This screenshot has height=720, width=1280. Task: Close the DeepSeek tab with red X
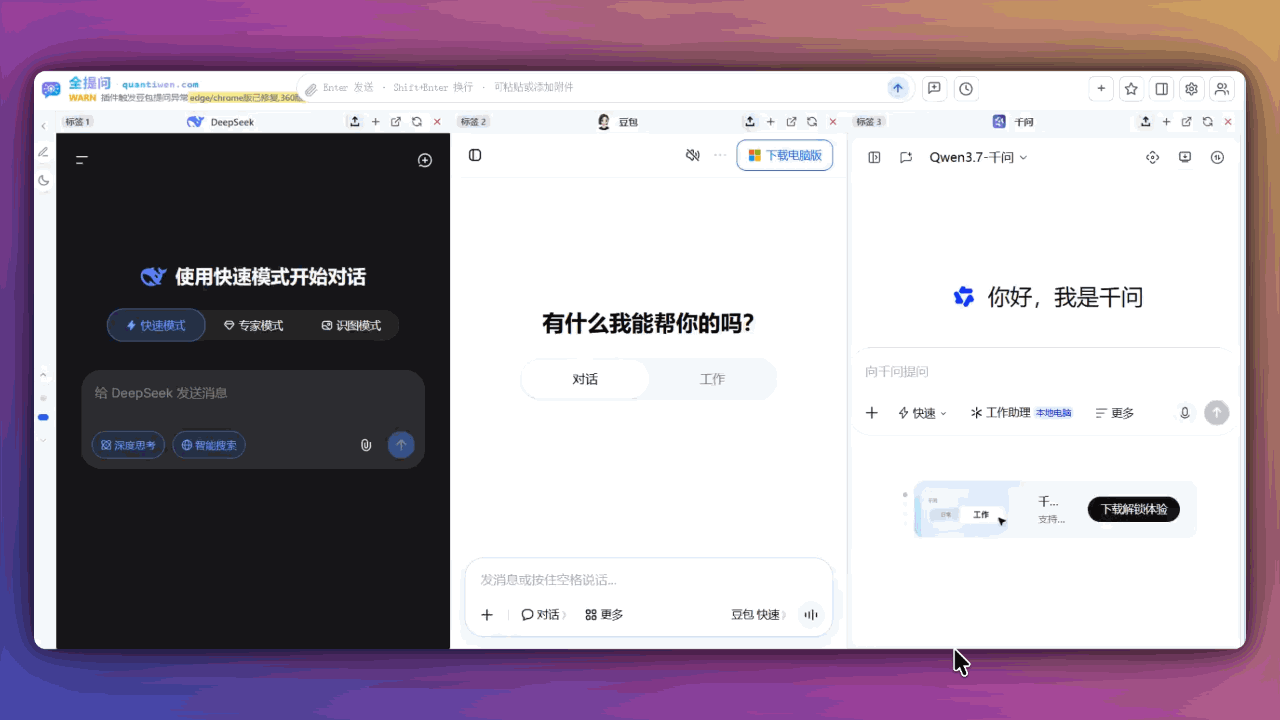[437, 122]
